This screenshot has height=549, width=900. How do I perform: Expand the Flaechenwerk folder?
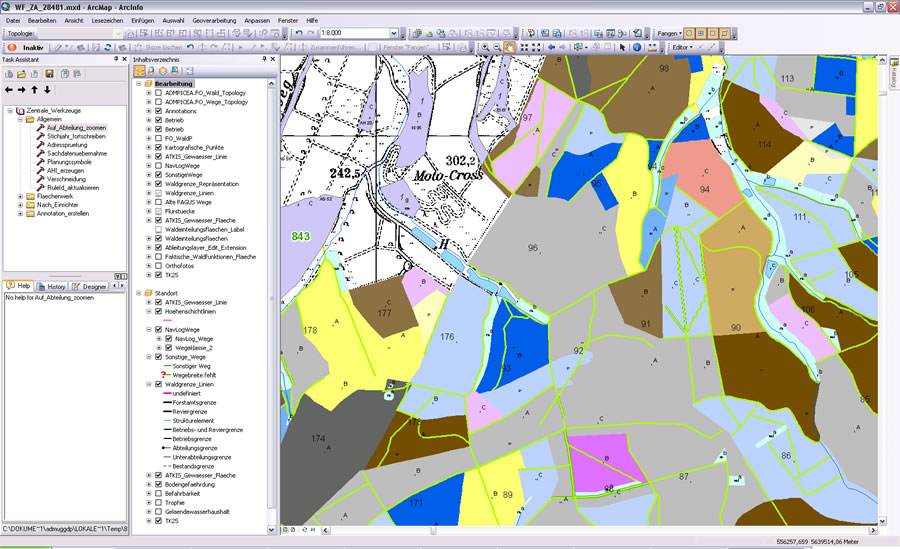(x=20, y=196)
